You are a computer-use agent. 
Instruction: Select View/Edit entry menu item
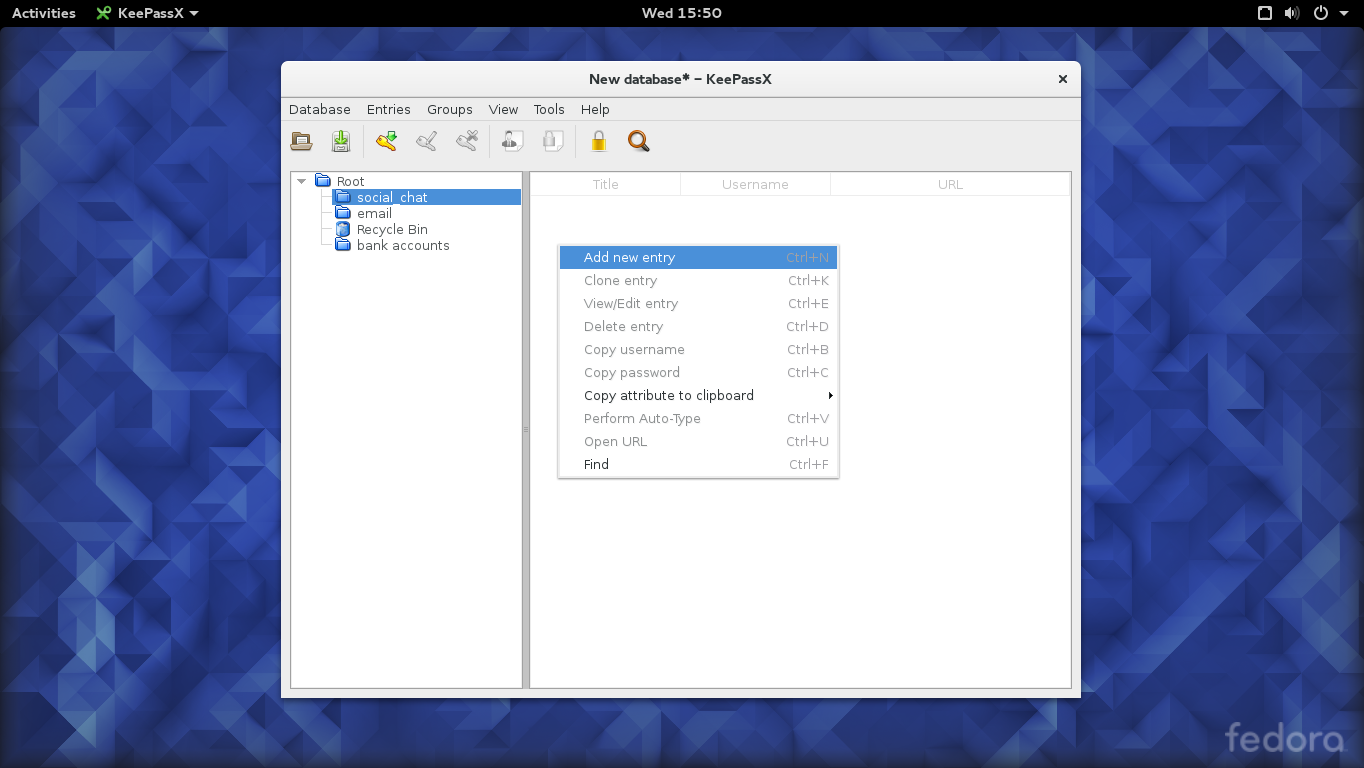click(698, 304)
